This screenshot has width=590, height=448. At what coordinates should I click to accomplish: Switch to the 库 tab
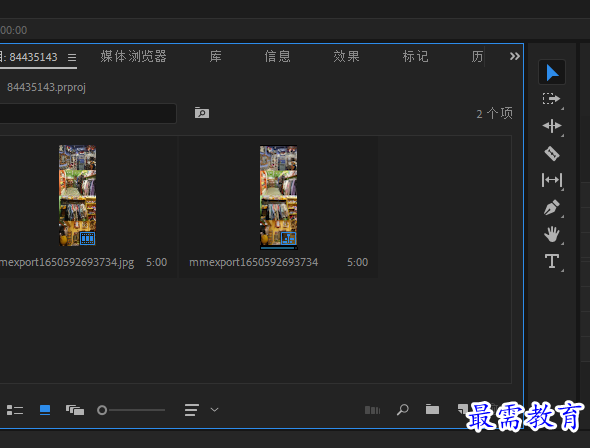pyautogui.click(x=216, y=56)
